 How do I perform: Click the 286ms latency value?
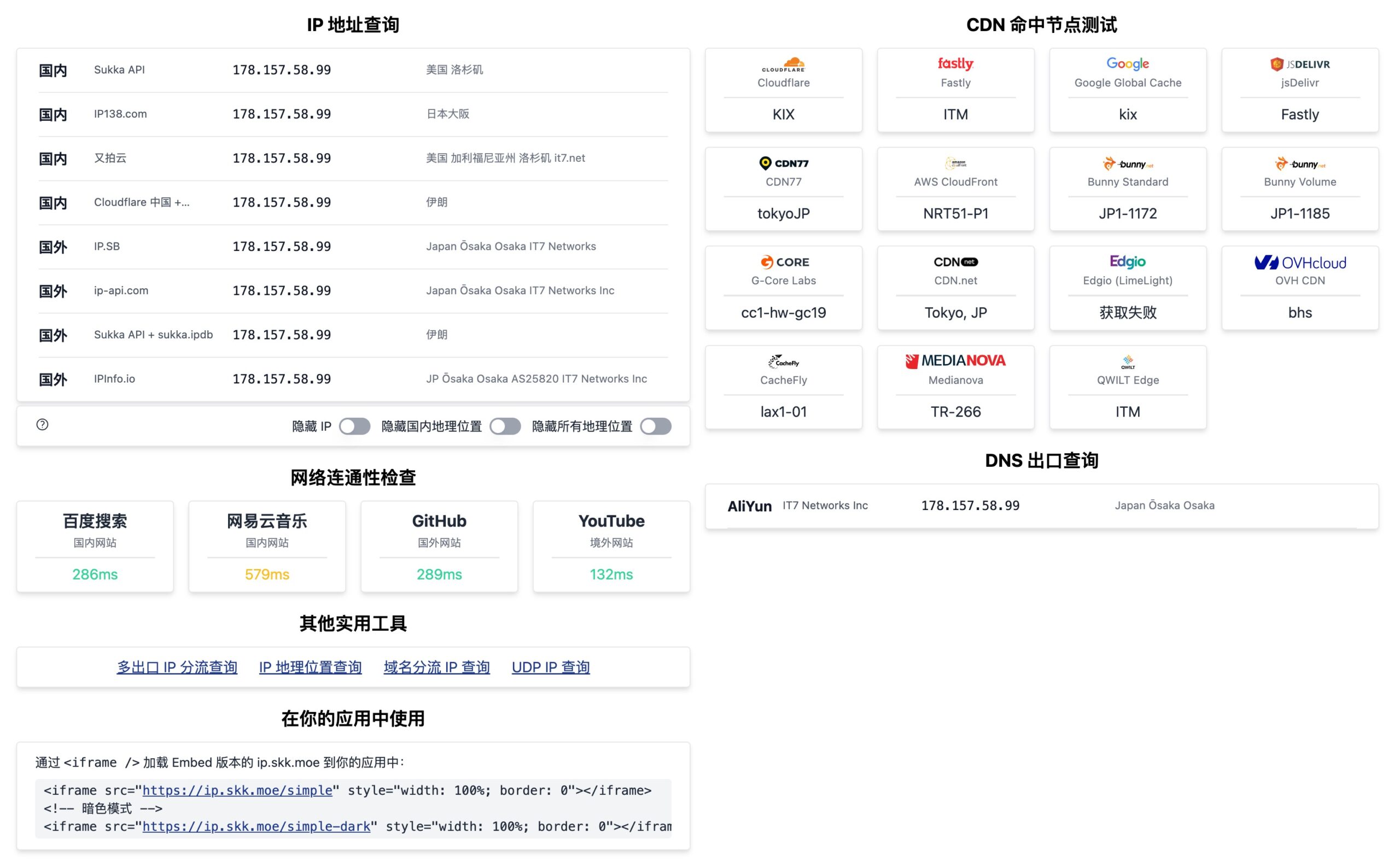(x=95, y=575)
